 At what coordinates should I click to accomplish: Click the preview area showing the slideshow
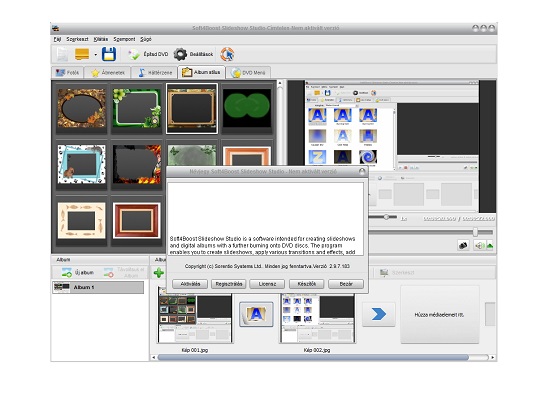pyautogui.click(x=391, y=147)
